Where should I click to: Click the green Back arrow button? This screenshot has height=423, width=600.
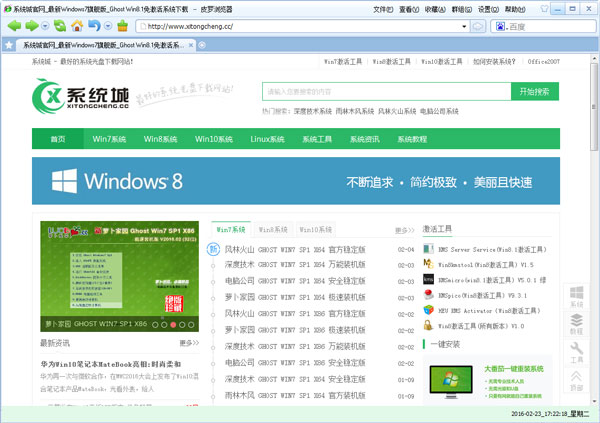(x=14, y=26)
